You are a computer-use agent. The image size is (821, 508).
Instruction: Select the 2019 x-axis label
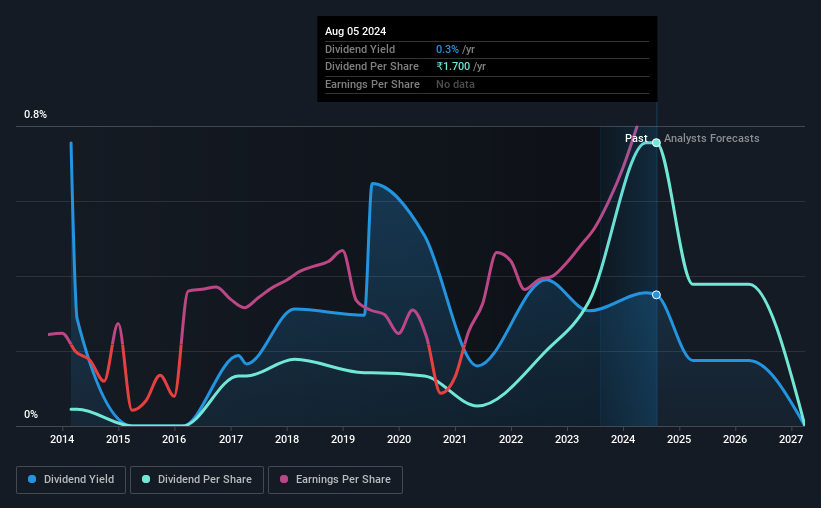click(343, 439)
